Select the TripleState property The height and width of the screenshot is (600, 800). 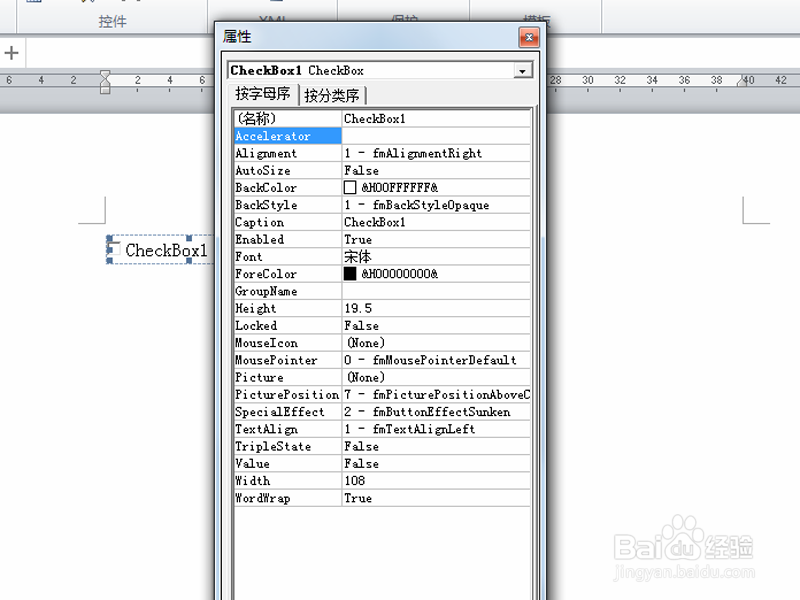pos(288,446)
